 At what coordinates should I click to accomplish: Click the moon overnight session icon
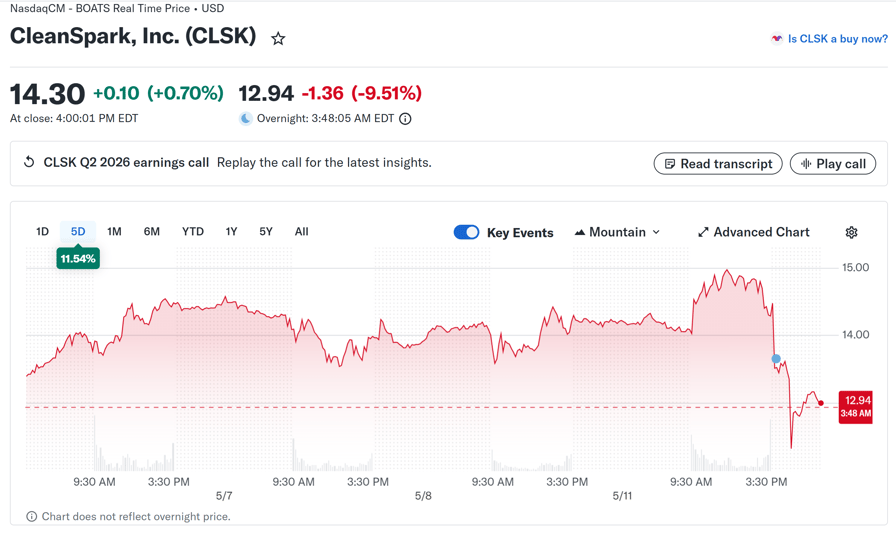click(x=246, y=119)
